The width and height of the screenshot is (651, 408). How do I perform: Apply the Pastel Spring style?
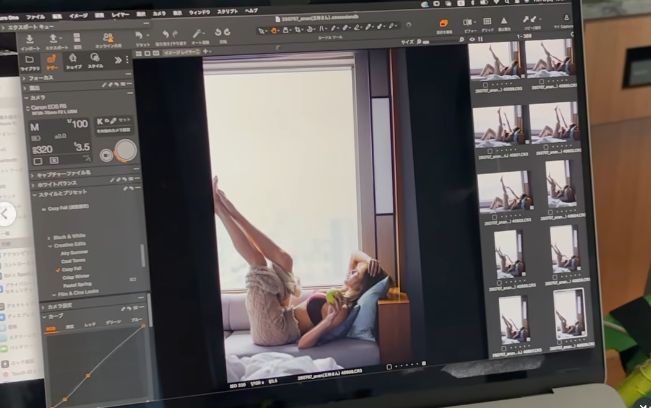click(77, 285)
